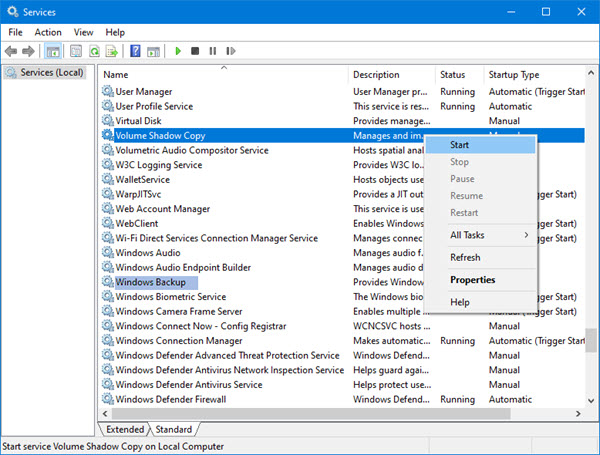The width and height of the screenshot is (600, 455).
Task: Sort by the Startup Type column header
Action: coord(513,75)
